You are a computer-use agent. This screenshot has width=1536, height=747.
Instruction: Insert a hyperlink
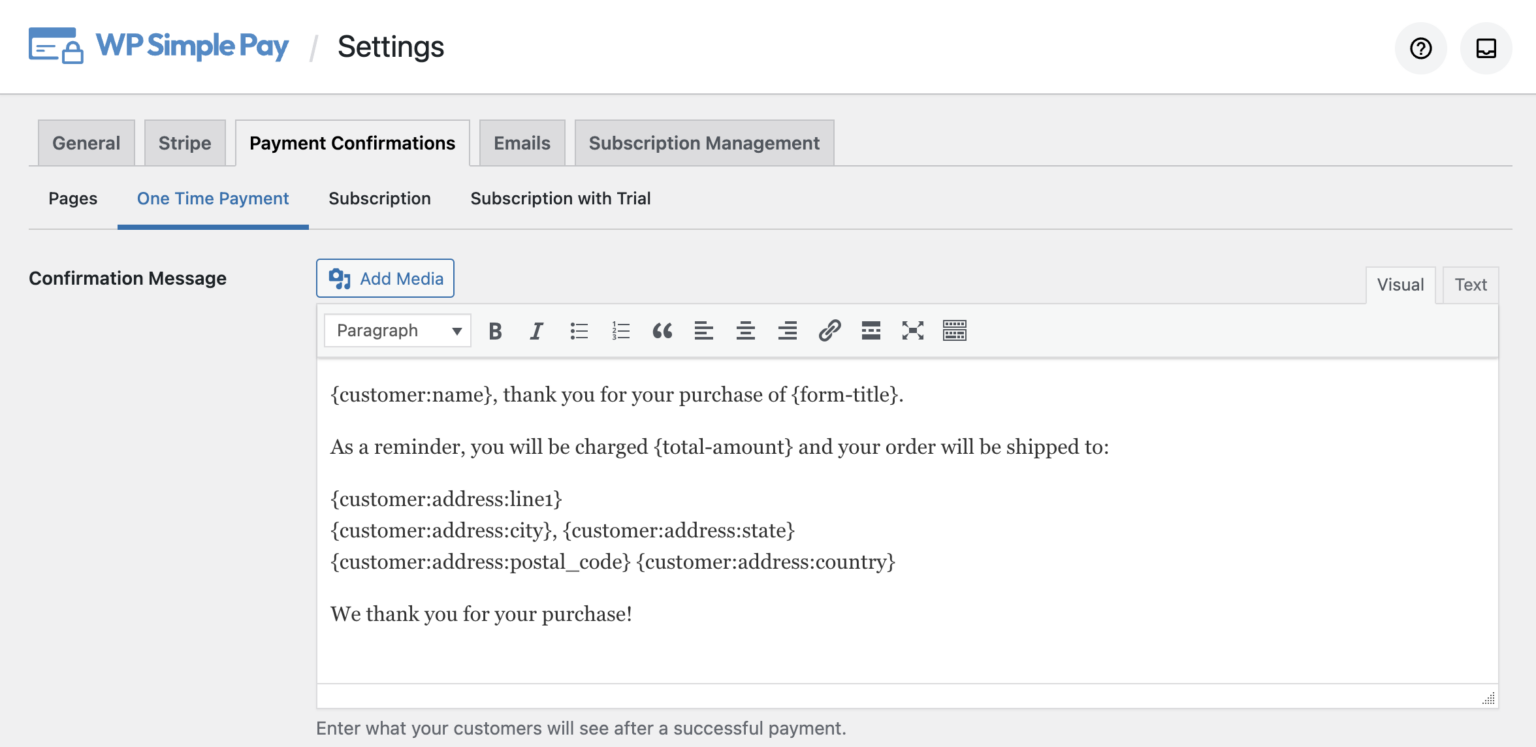pos(829,330)
